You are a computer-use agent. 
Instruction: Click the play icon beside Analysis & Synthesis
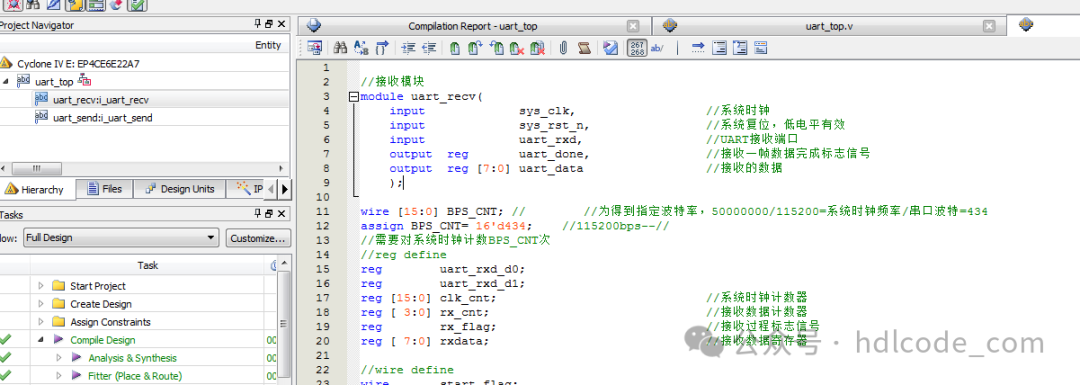[x=76, y=358]
